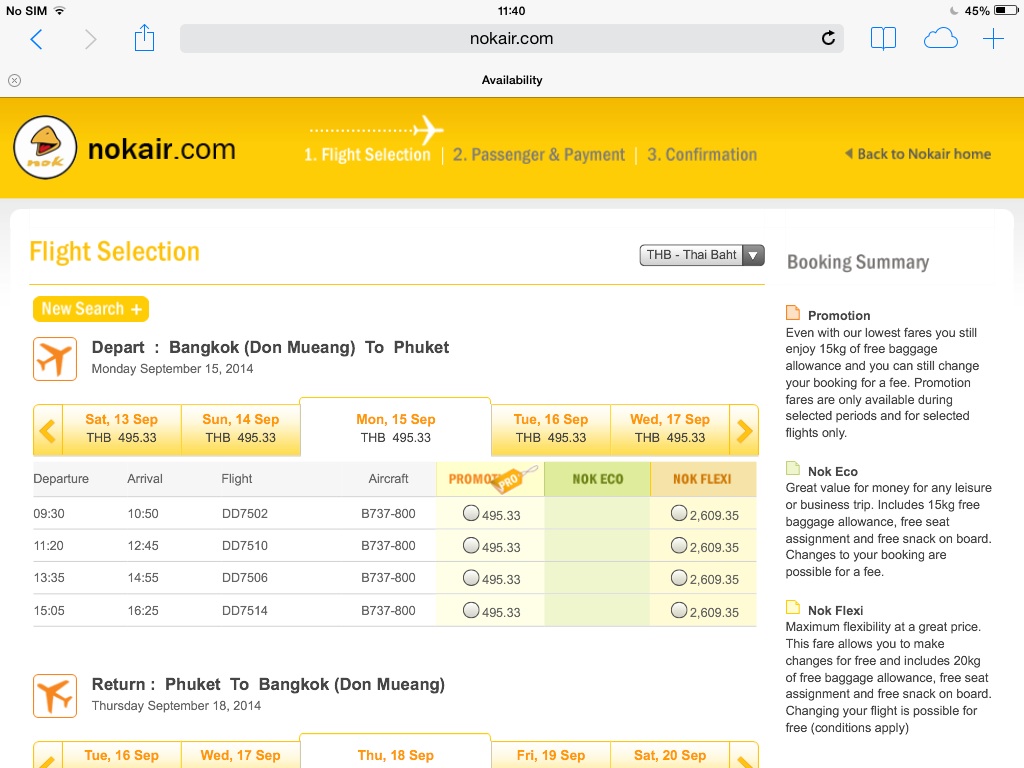Choose the Sun, 14 Sep departure date tab
Viewport: 1024px width, 768px height.
click(x=240, y=428)
